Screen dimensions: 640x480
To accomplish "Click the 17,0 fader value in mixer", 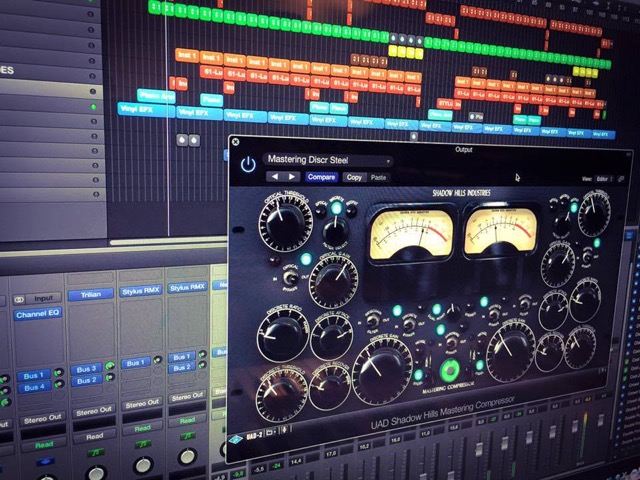I will pyautogui.click(x=331, y=453).
